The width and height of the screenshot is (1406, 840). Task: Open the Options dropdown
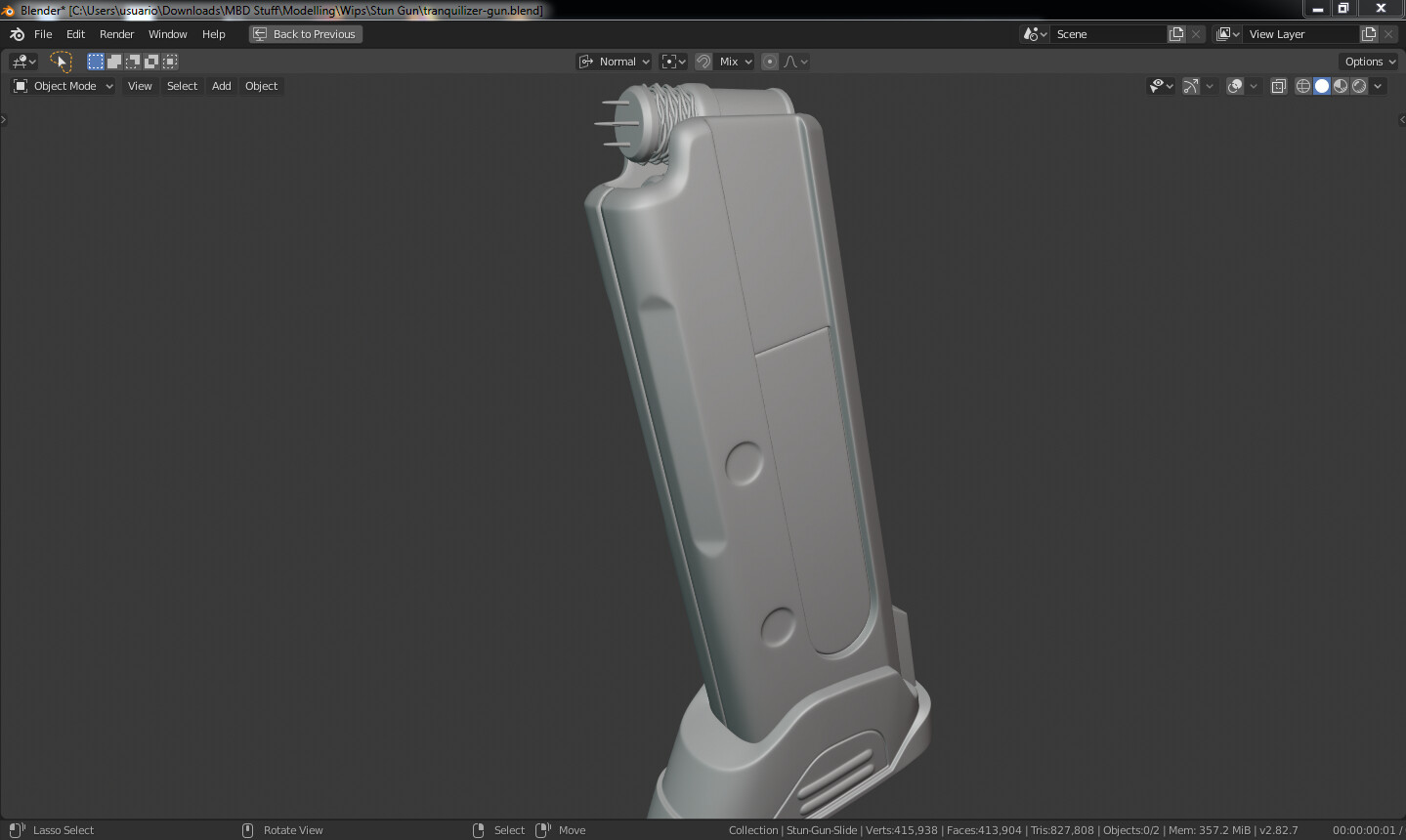[1369, 62]
